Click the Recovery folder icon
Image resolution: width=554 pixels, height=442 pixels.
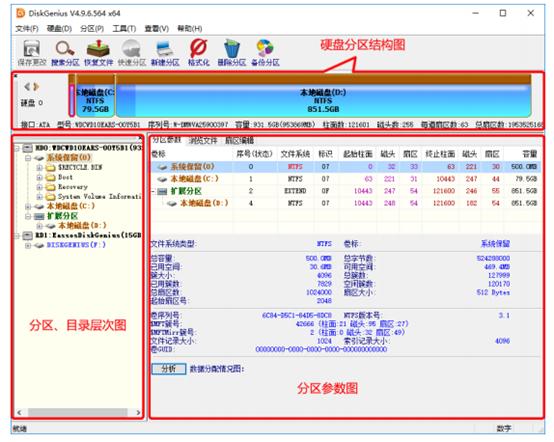pos(51,187)
